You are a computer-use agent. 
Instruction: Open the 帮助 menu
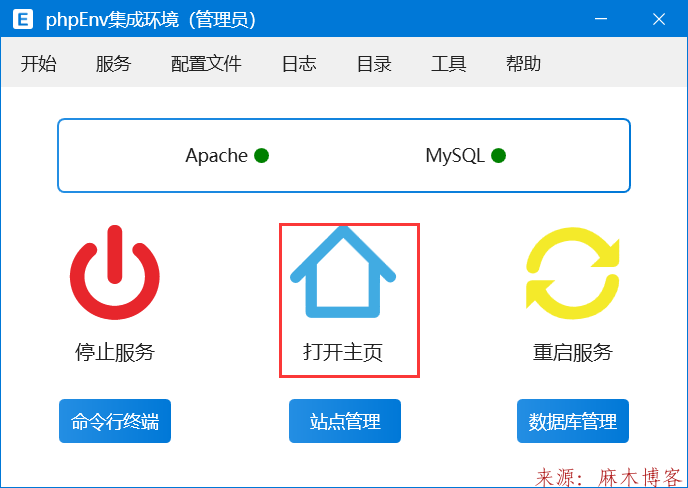(523, 64)
